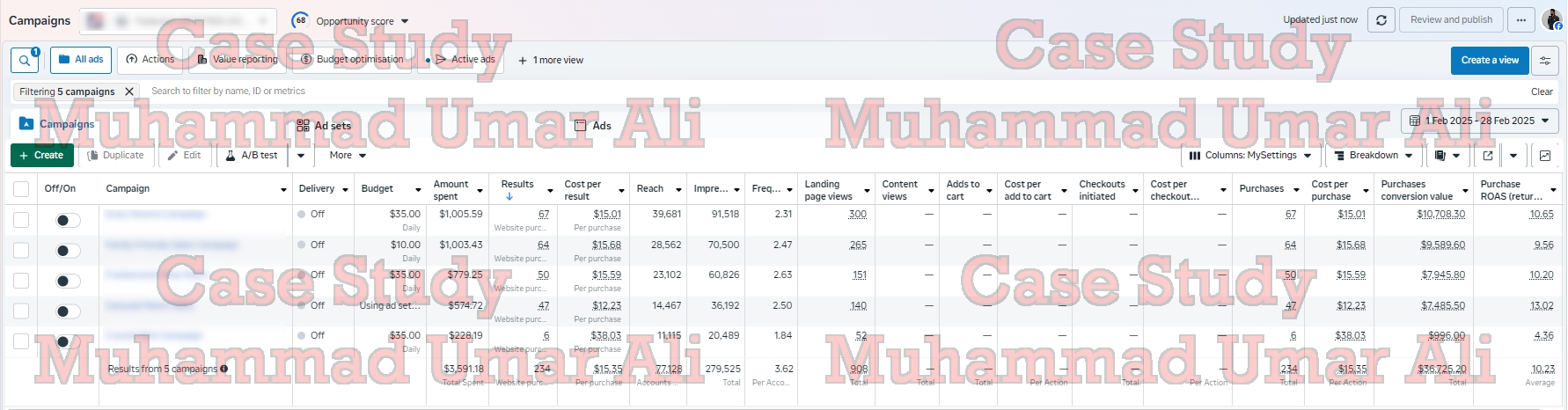Screen dimensions: 1568x410
Task: Open the reports icon dropdown
Action: (x=1447, y=156)
